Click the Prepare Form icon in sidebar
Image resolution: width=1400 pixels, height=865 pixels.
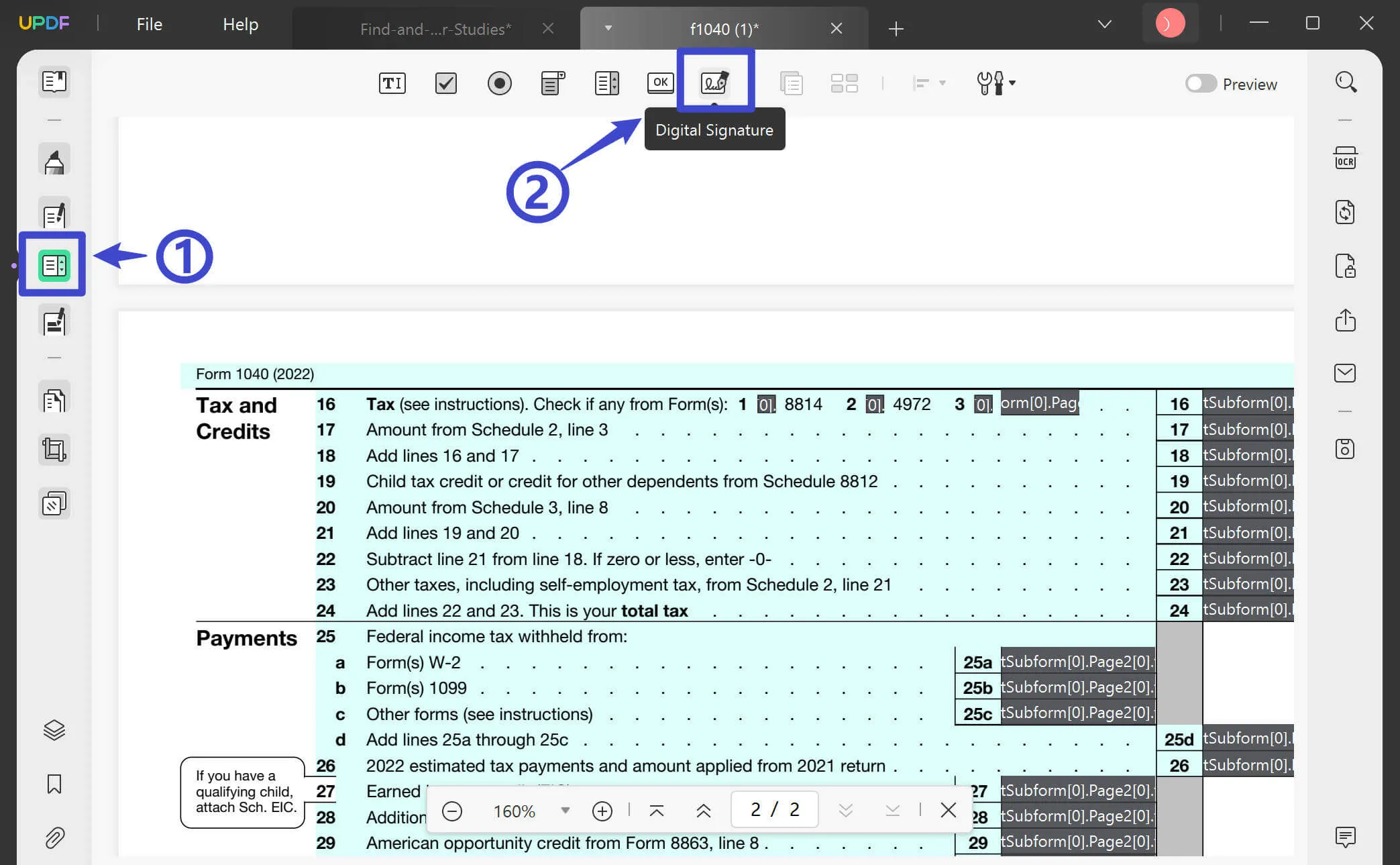point(53,263)
